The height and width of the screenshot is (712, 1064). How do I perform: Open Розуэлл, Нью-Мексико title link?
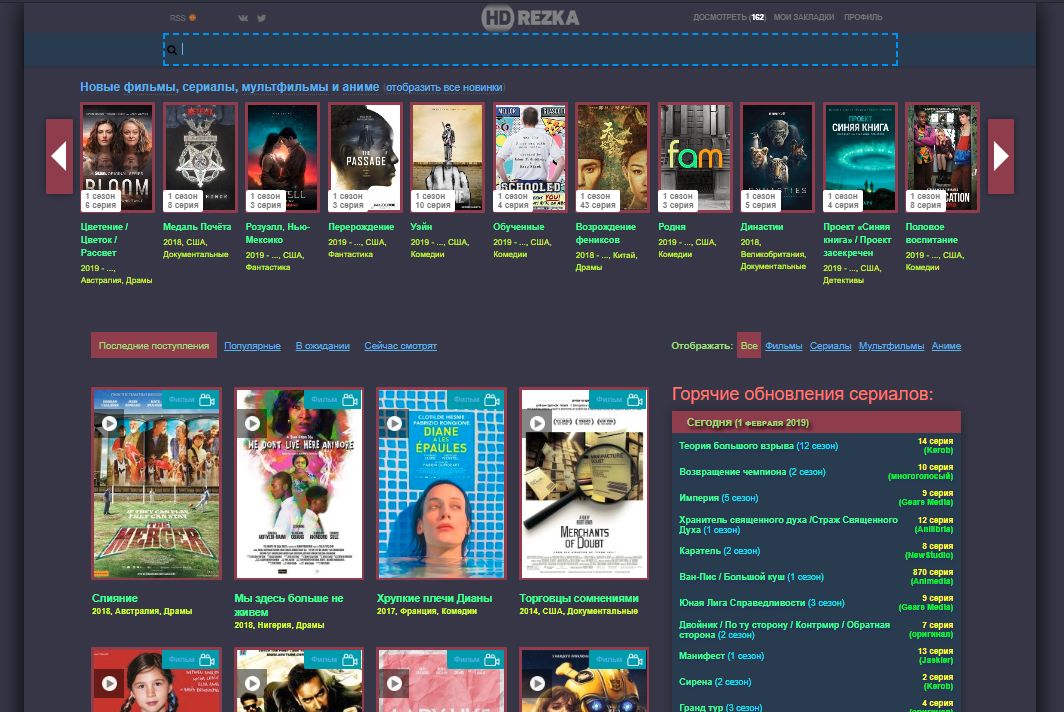(278, 233)
